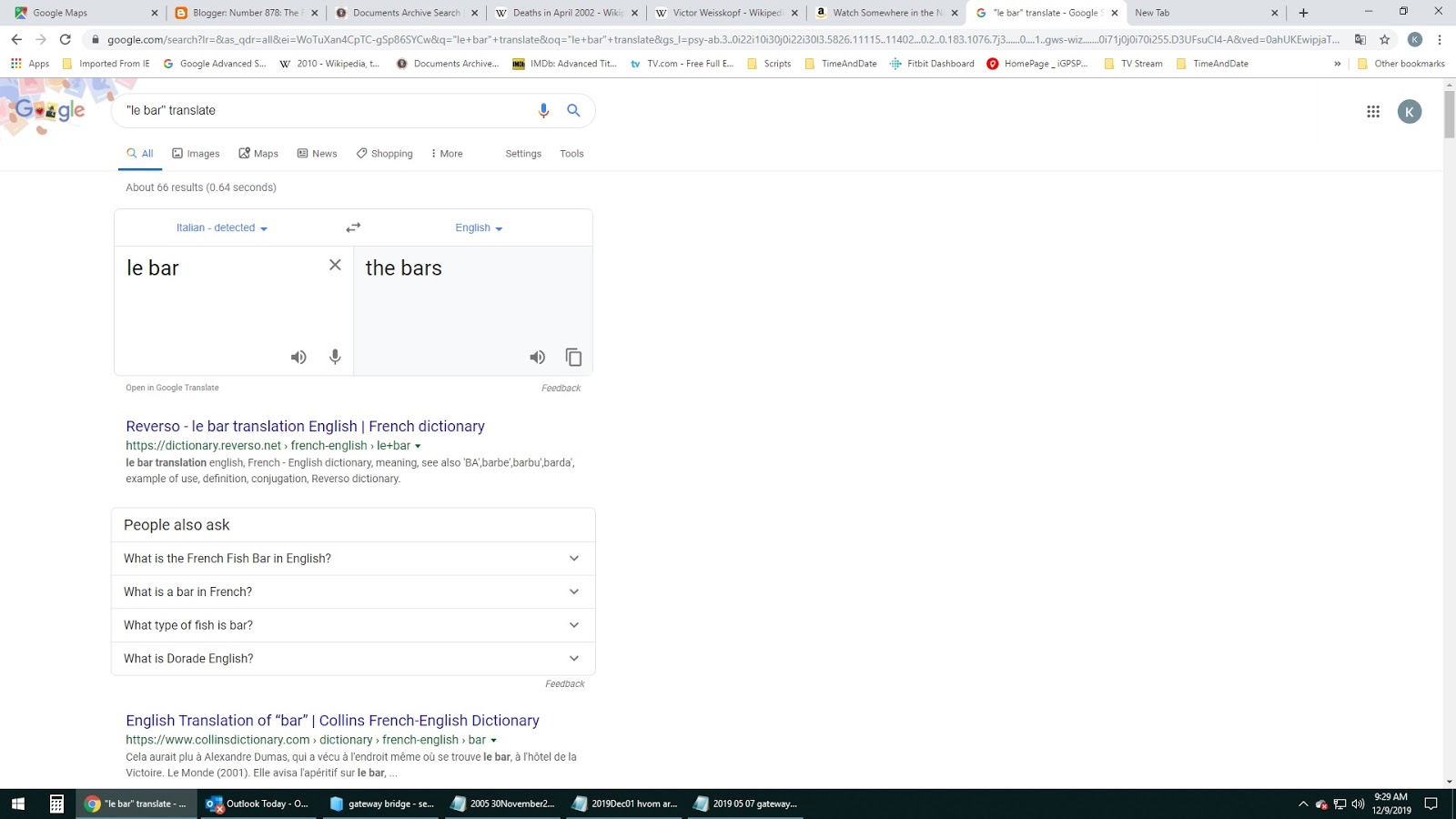Open Chrome's three-dot menu
This screenshot has height=819, width=1456.
click(1440, 39)
